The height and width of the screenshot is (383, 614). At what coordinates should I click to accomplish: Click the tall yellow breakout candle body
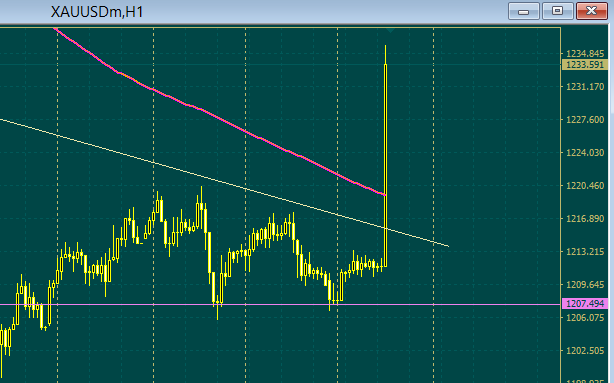click(x=386, y=166)
